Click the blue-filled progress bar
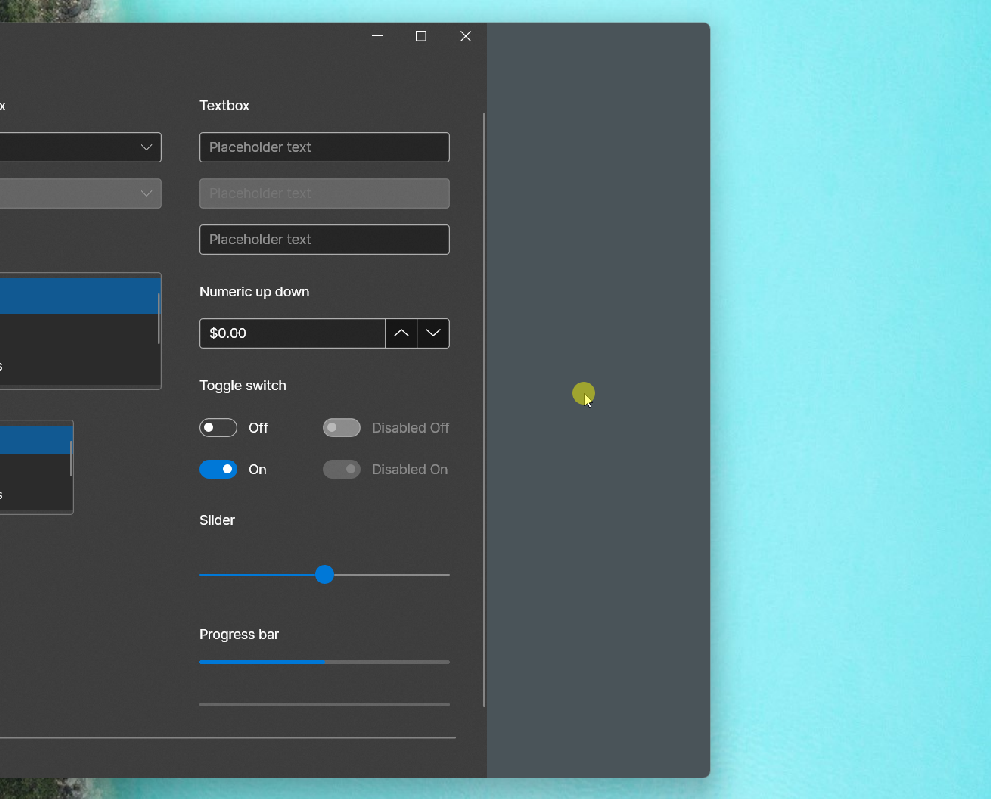Screen dimensions: 991x799 [260, 662]
